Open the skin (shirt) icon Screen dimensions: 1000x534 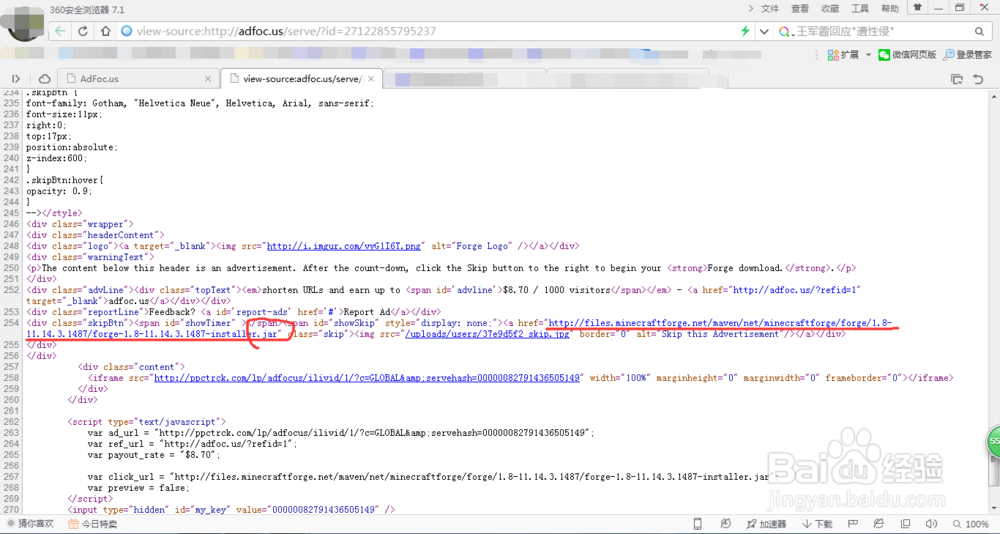tap(918, 8)
